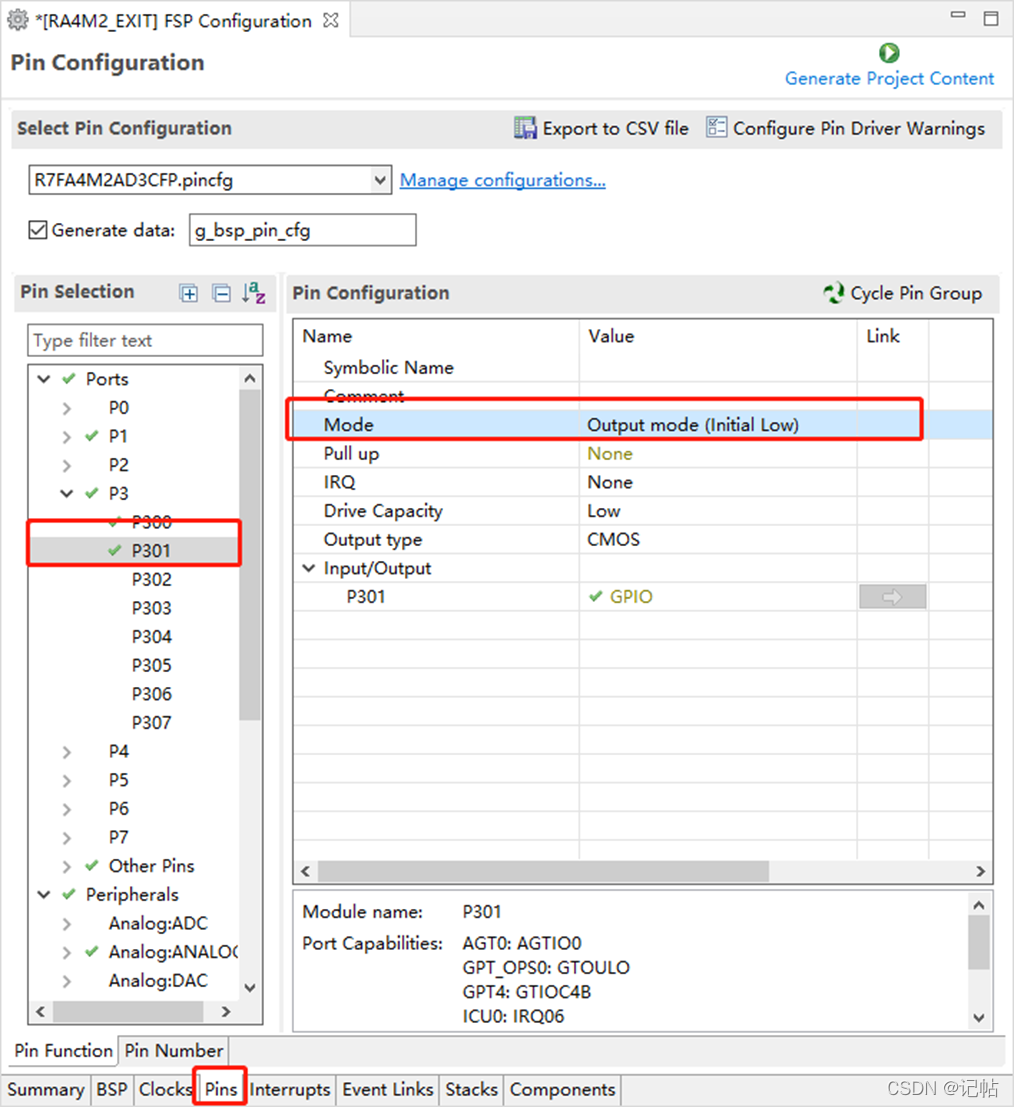
Task: Maximize the editor panel
Action: pos(991,18)
